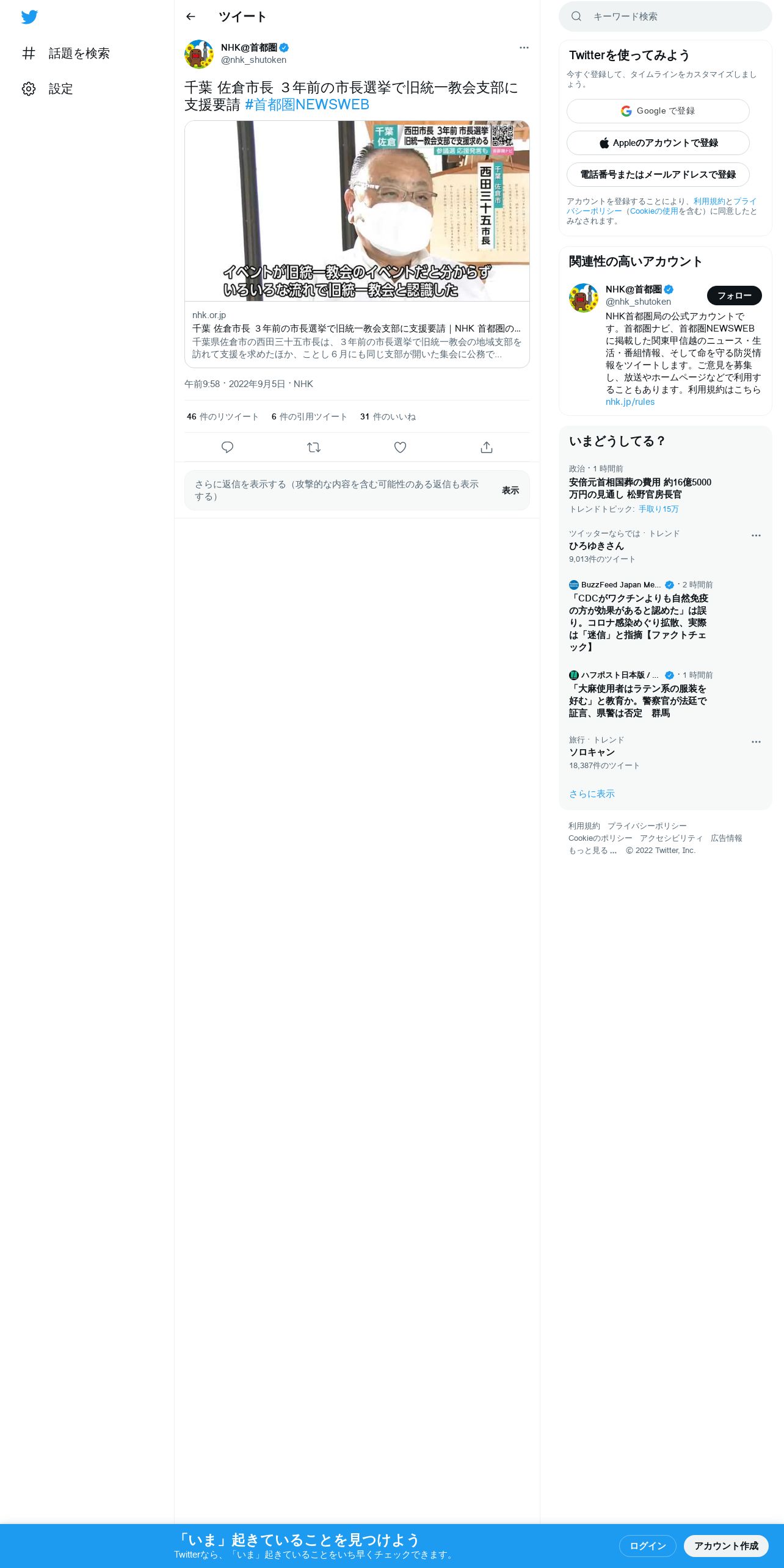Open Cookieの使用 link

coord(654,211)
